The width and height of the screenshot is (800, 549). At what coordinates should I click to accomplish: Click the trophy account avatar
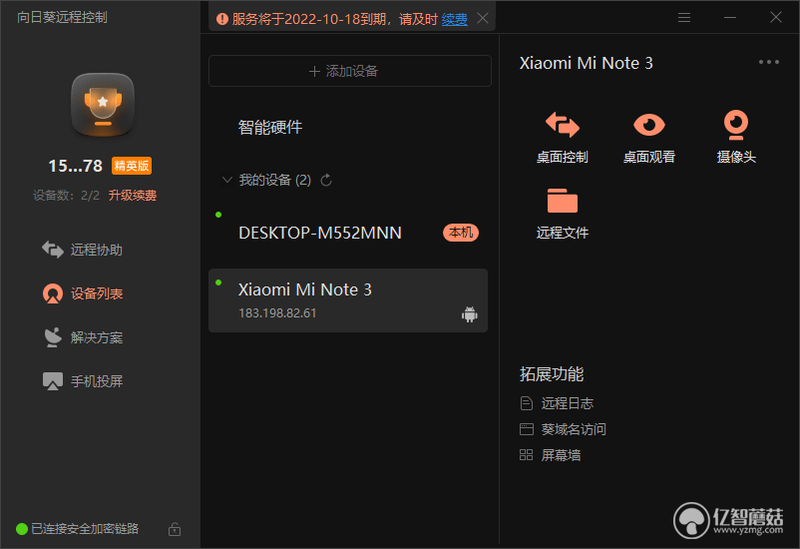click(103, 105)
